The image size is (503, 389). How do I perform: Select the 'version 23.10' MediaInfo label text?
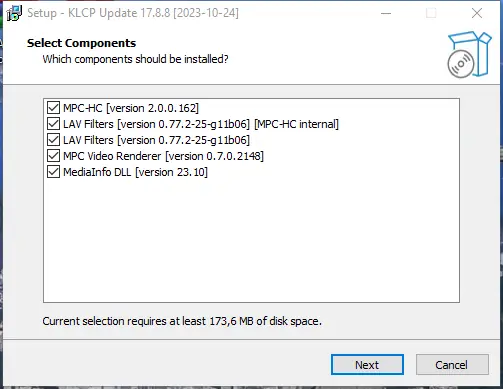click(171, 172)
